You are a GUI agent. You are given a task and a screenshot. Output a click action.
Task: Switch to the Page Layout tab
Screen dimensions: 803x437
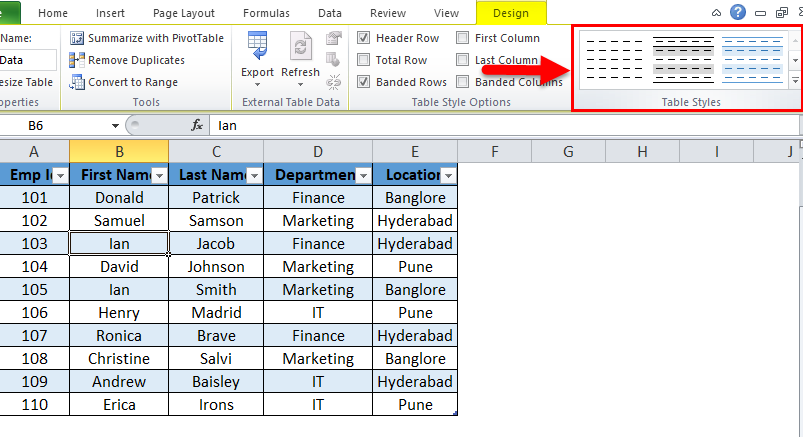point(184,13)
